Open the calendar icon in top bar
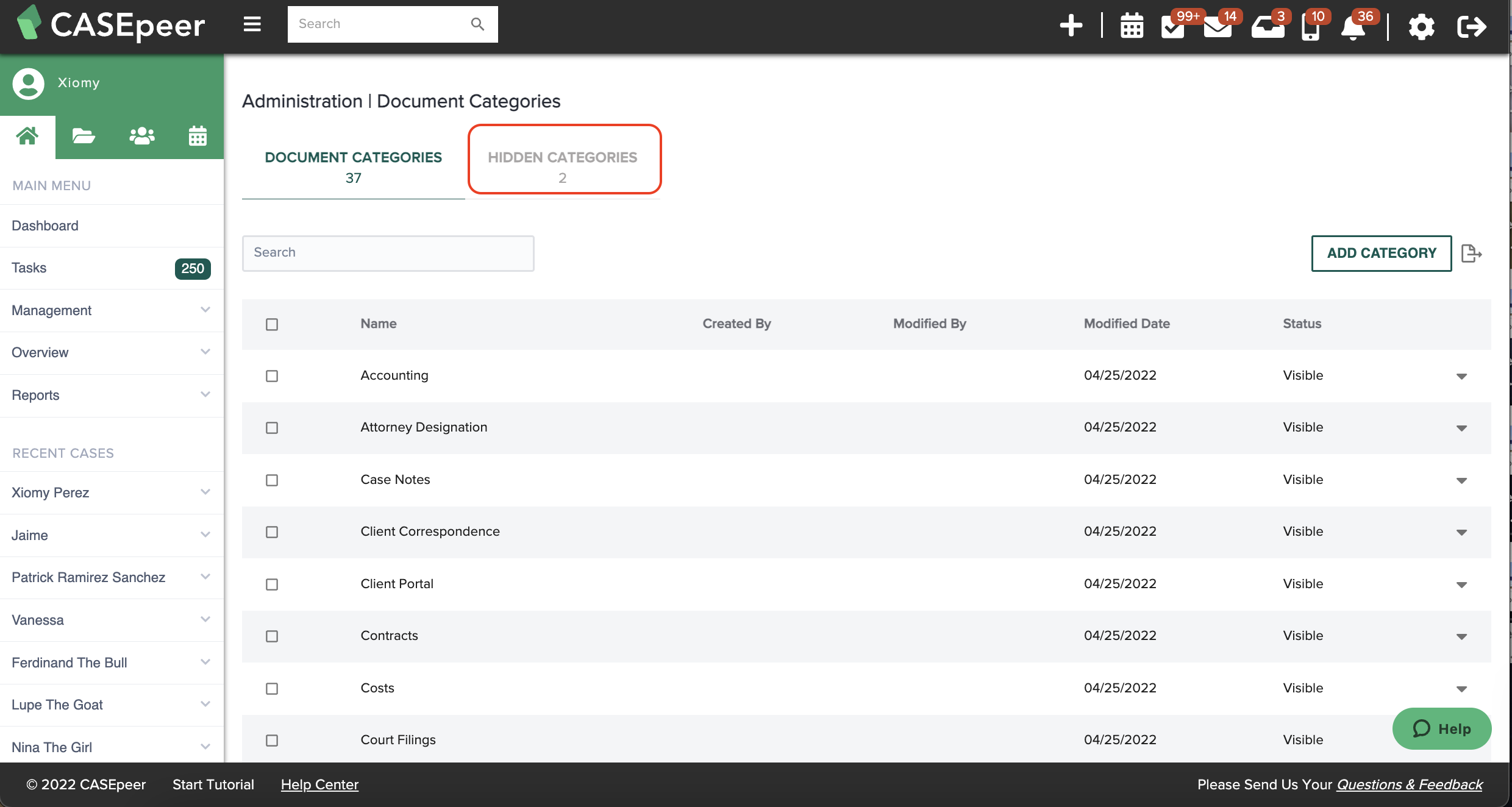Image resolution: width=1512 pixels, height=807 pixels. click(1132, 26)
